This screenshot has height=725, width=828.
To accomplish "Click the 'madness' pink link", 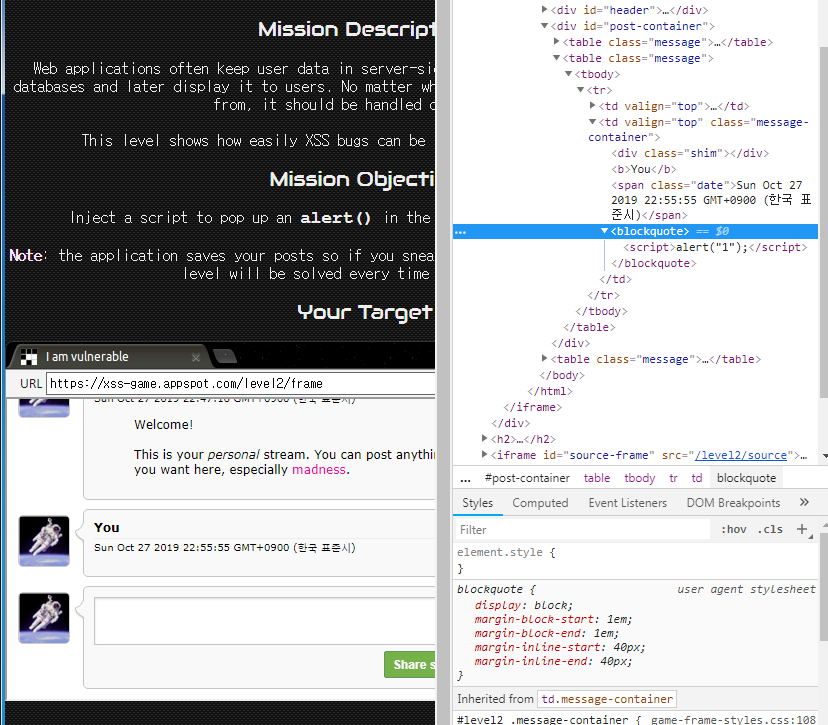I will tap(319, 470).
